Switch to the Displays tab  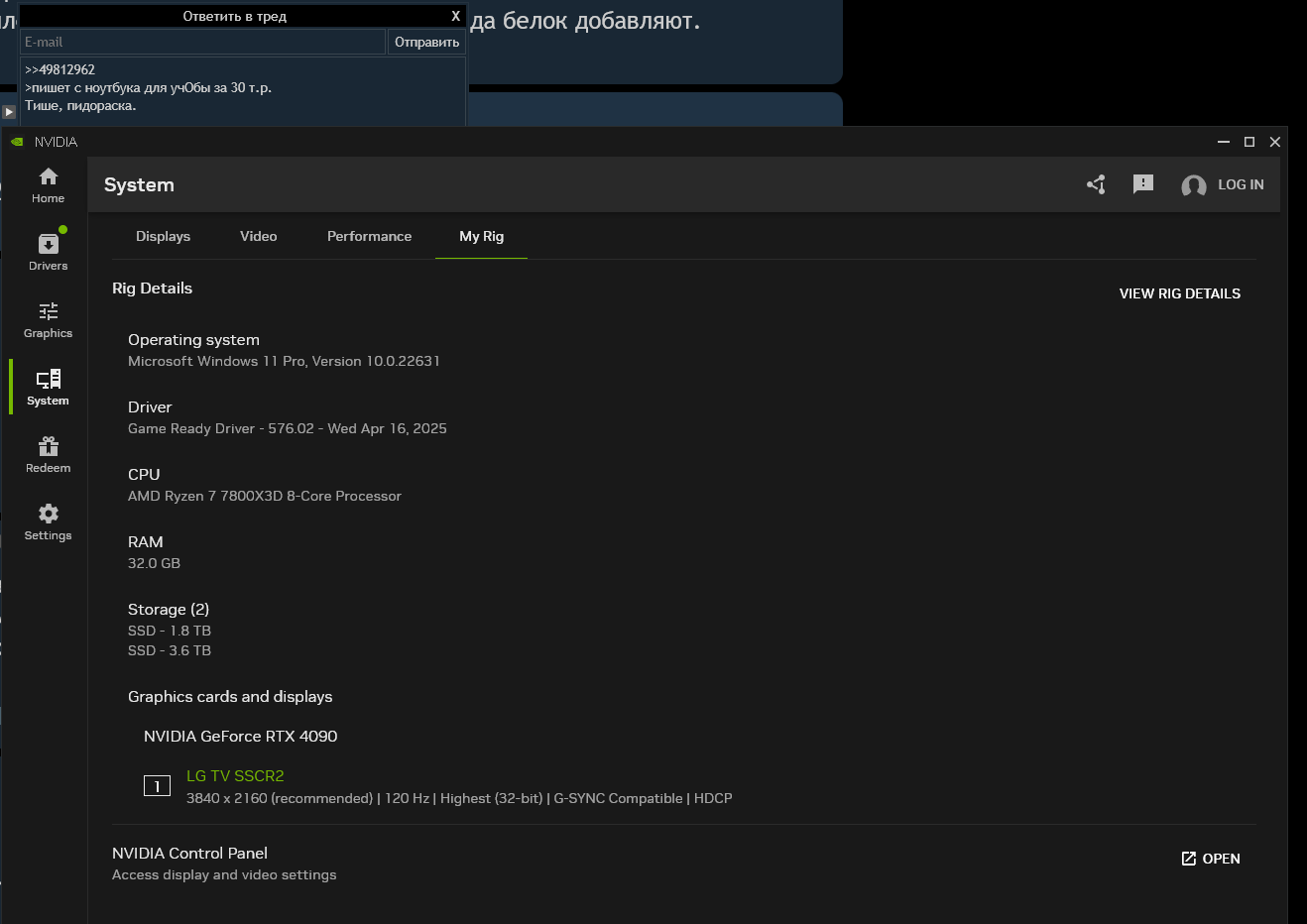pos(163,236)
